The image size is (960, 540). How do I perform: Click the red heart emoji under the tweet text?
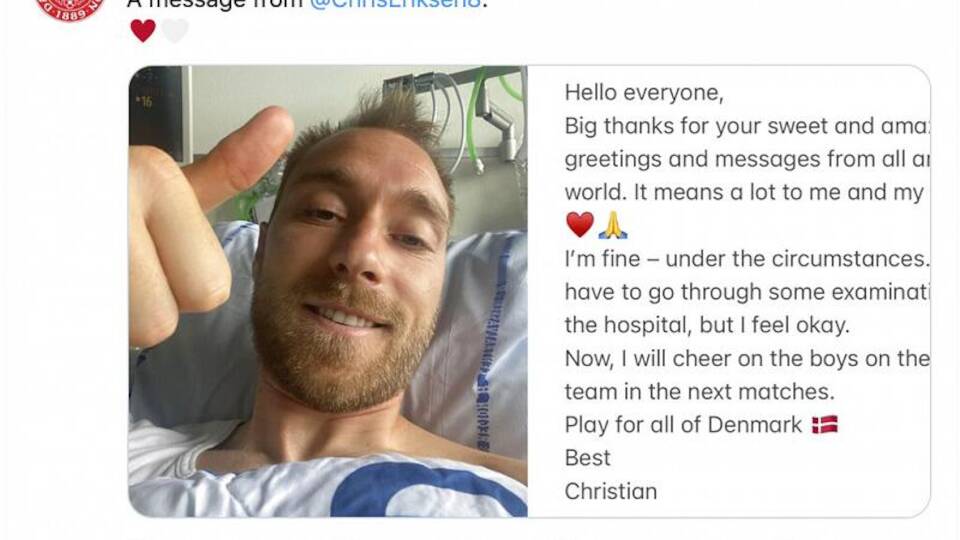pos(143,31)
